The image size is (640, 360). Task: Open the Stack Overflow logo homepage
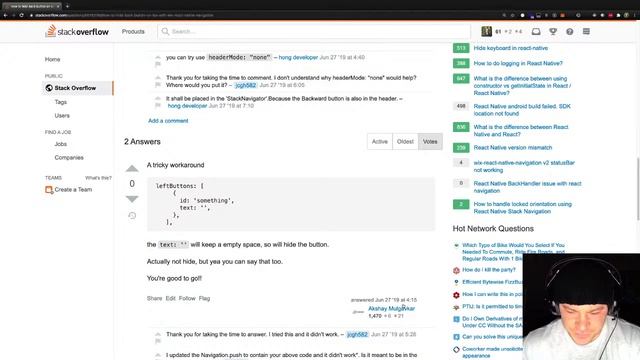77,31
